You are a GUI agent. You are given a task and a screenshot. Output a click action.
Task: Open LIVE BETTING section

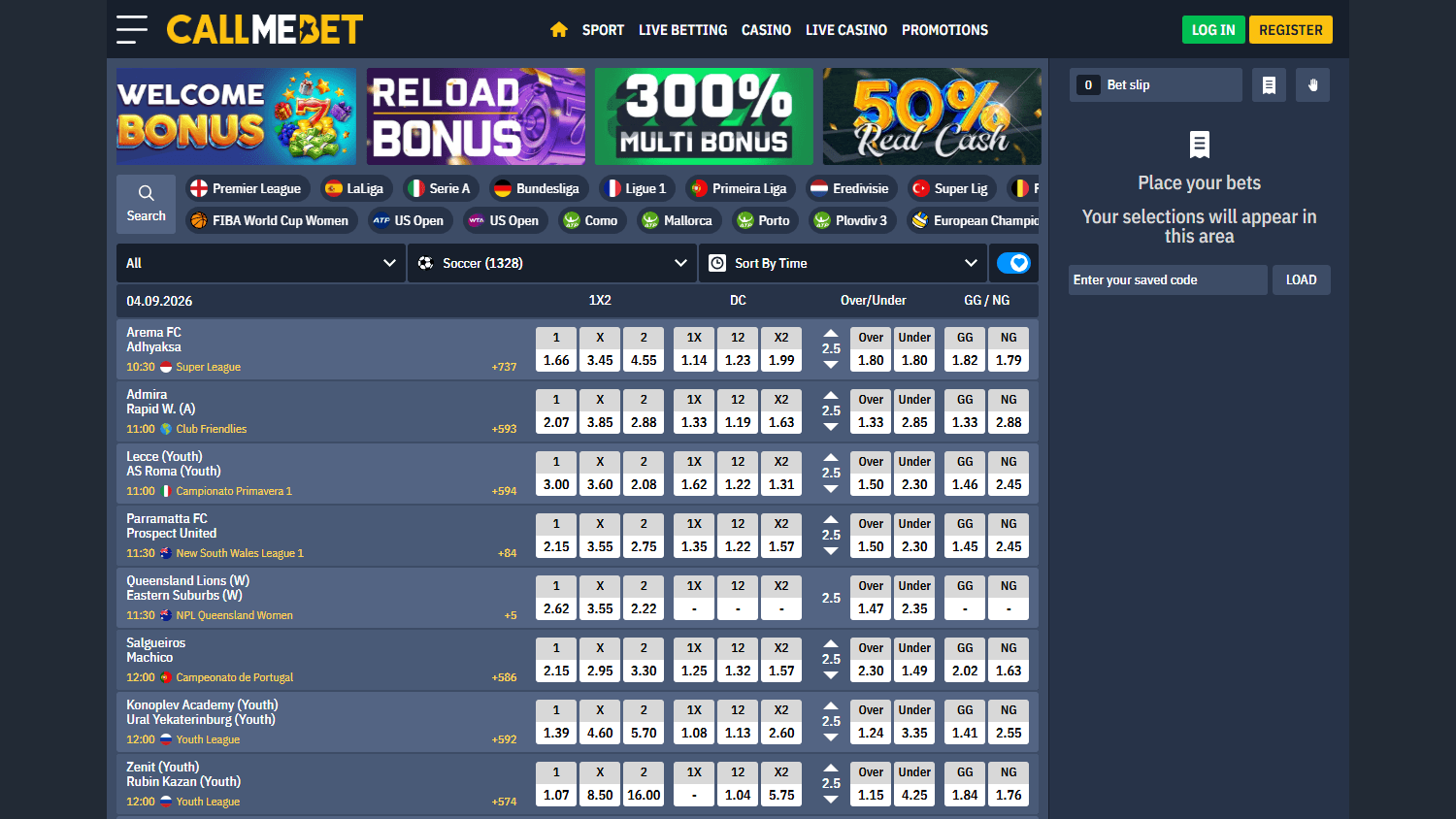682,30
